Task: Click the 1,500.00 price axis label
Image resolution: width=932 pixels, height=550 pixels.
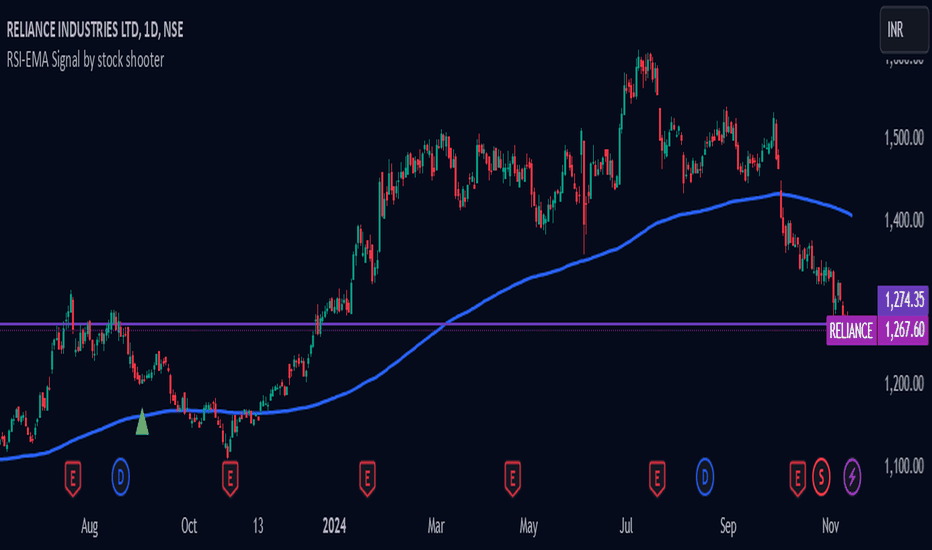Action: (904, 138)
